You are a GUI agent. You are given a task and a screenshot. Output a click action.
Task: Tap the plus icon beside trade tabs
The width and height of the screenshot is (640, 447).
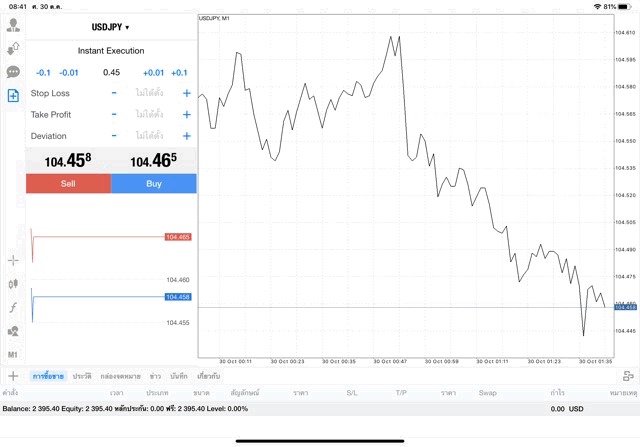click(x=13, y=376)
